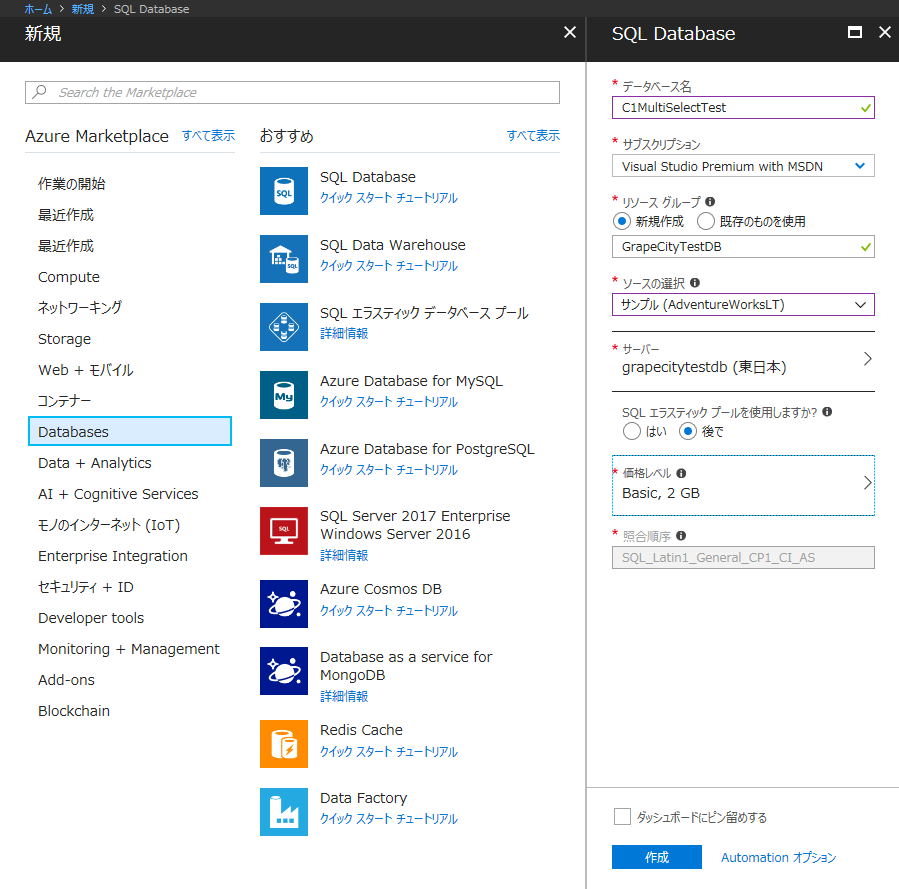Close the SQL Database blade
899x889 pixels.
pos(885,33)
